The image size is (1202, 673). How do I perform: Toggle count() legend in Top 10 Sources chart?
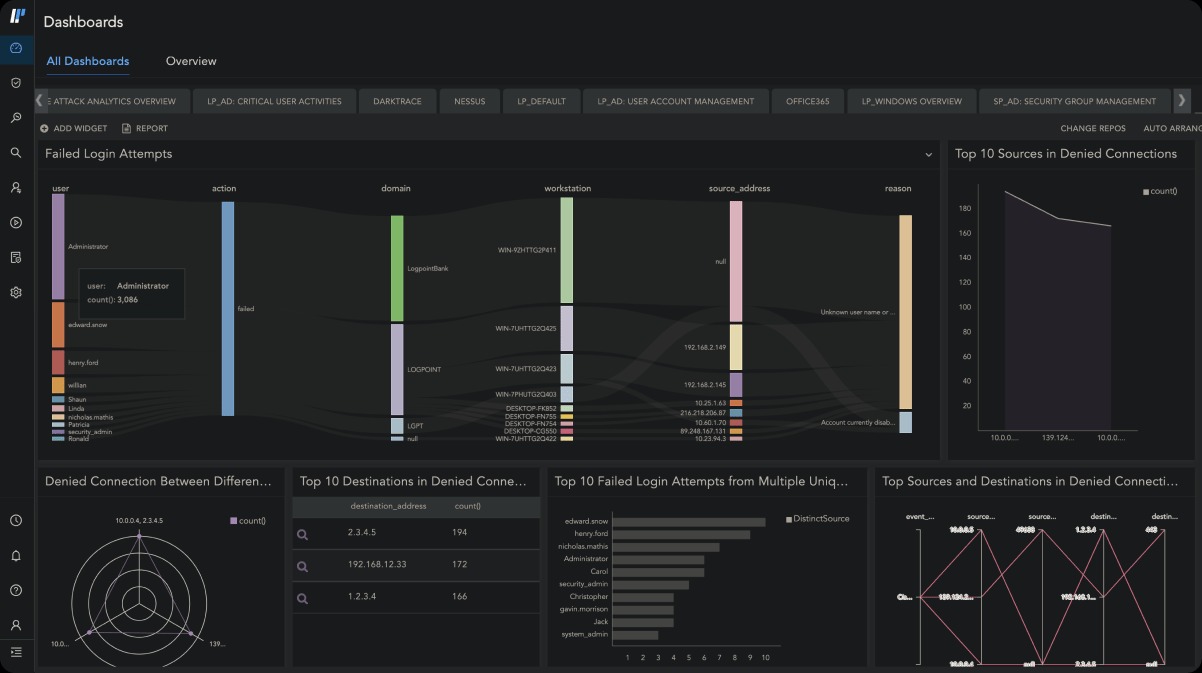point(1160,191)
